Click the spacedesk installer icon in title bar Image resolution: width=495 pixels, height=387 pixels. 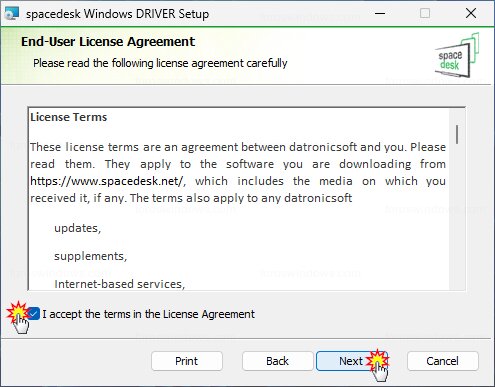click(x=11, y=13)
